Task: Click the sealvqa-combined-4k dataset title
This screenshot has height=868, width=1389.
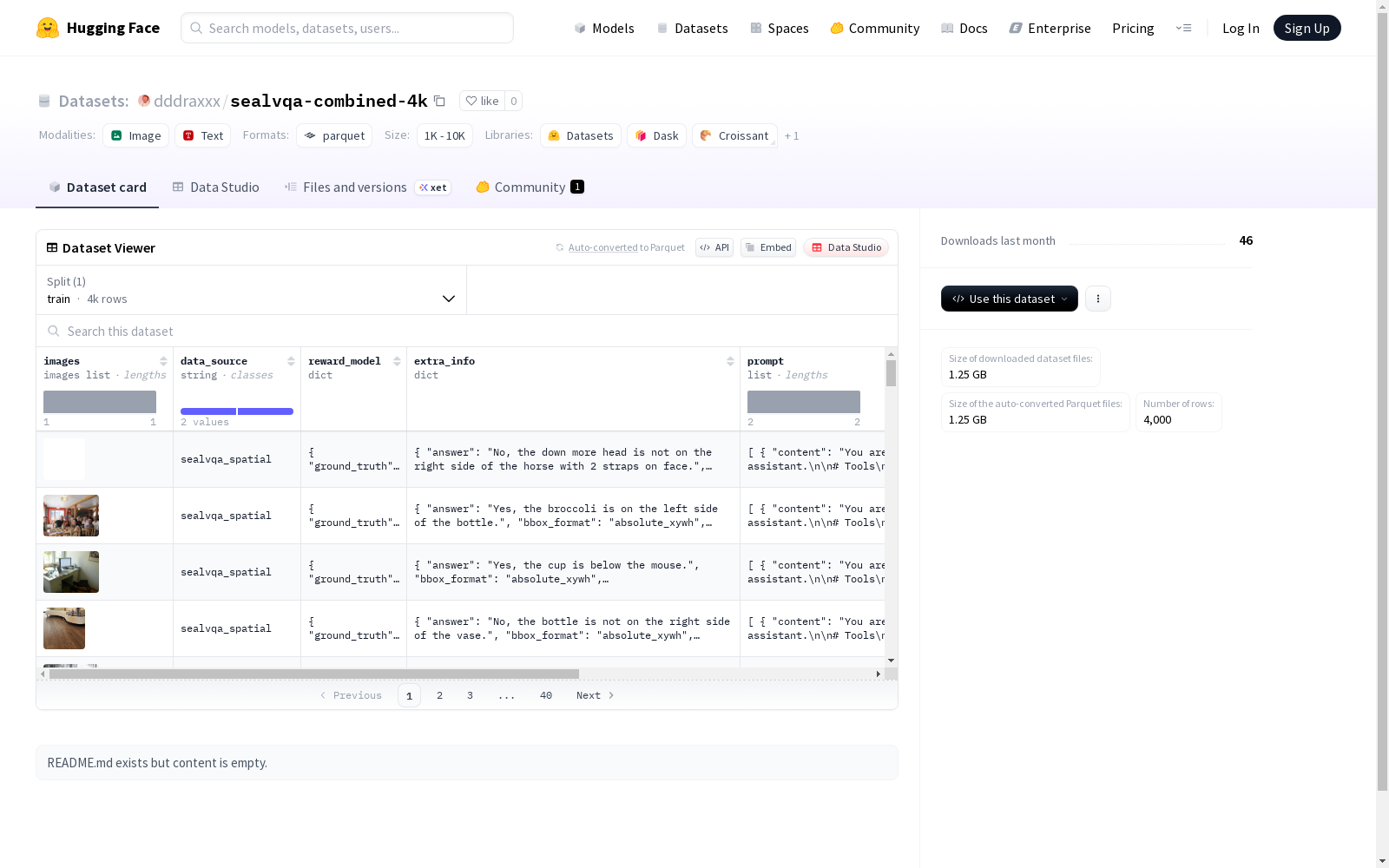Action: click(x=329, y=101)
